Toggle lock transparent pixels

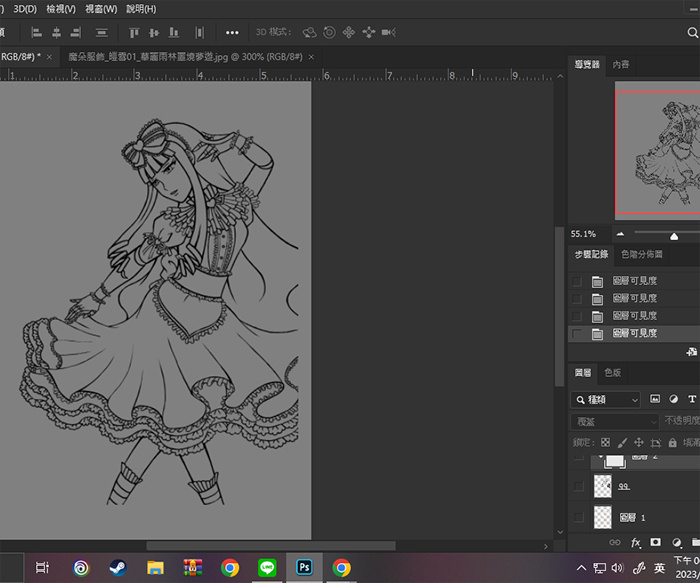[x=605, y=442]
